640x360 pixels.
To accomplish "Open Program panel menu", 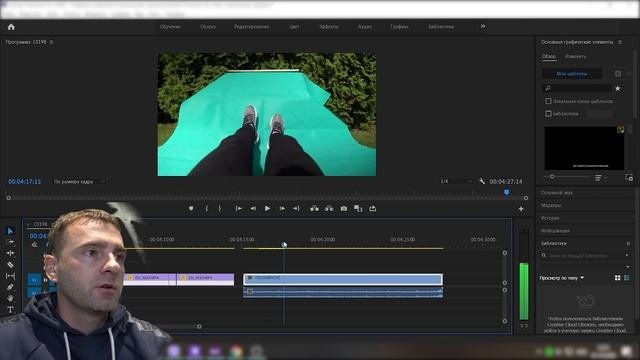I will tap(51, 42).
